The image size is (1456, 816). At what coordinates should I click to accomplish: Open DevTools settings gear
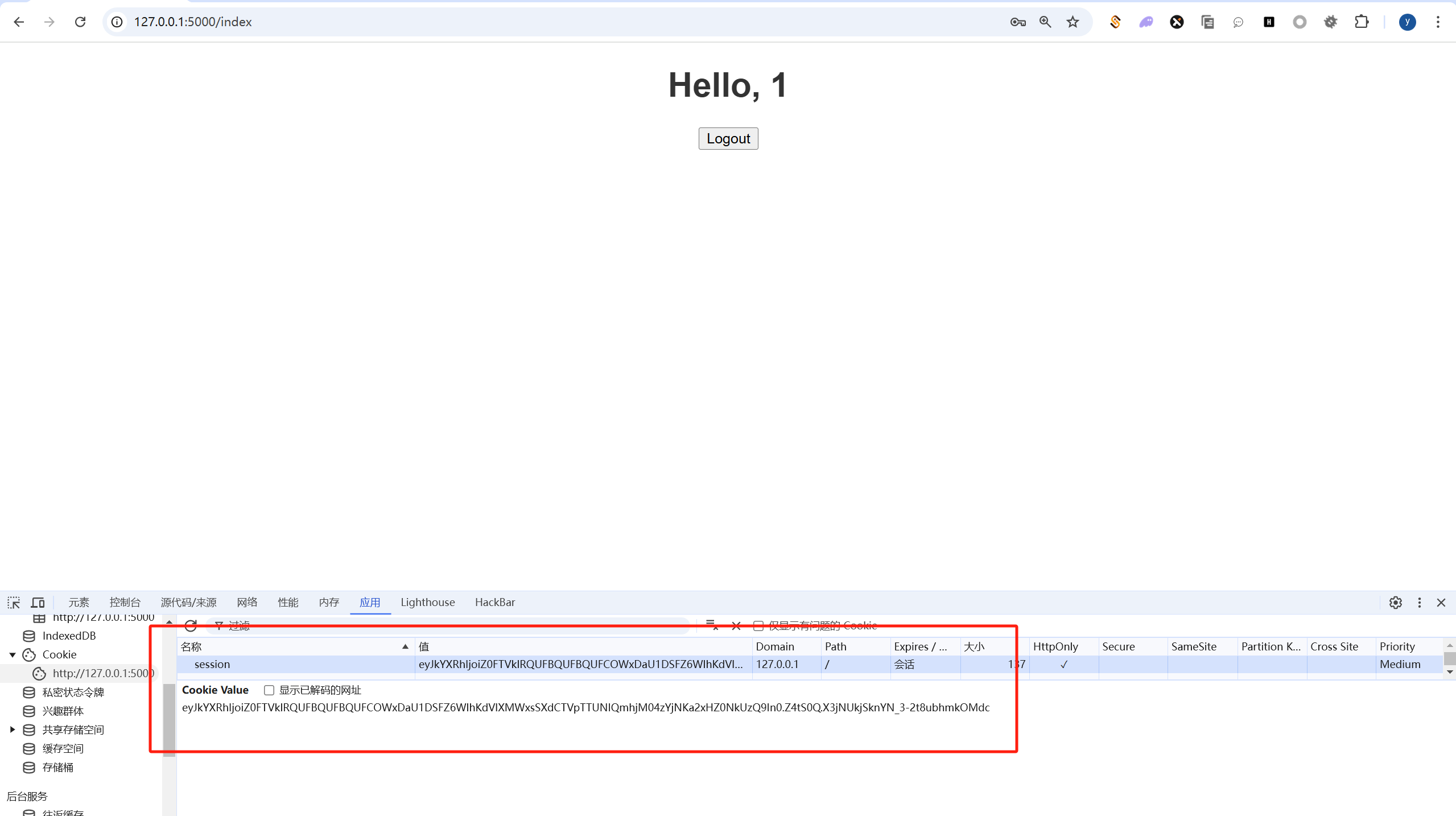click(x=1395, y=602)
